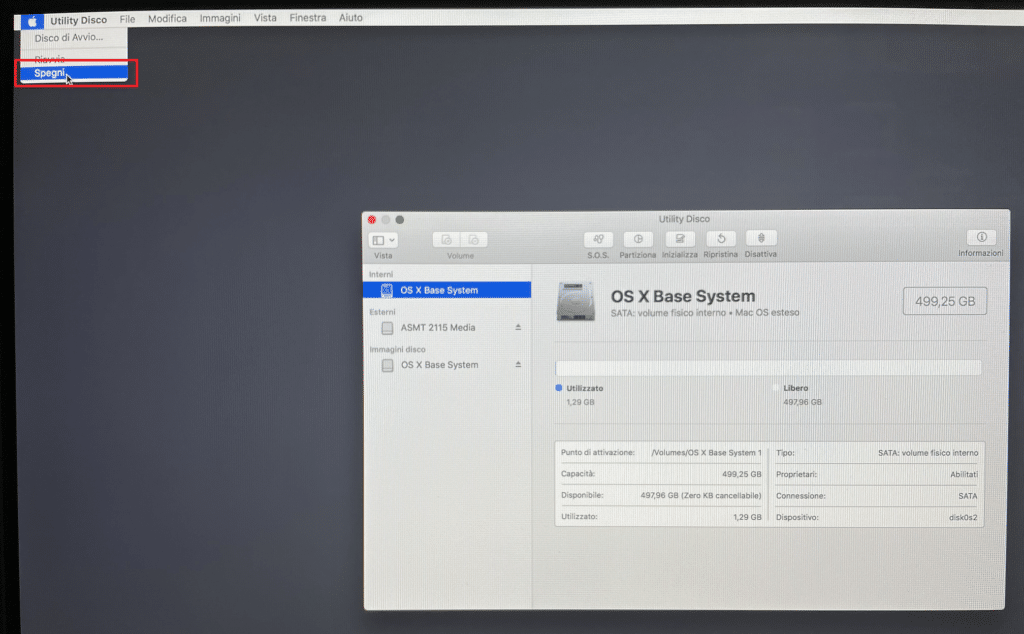The height and width of the screenshot is (634, 1024).
Task: Click the Interni sidebar header
Action: (x=381, y=274)
